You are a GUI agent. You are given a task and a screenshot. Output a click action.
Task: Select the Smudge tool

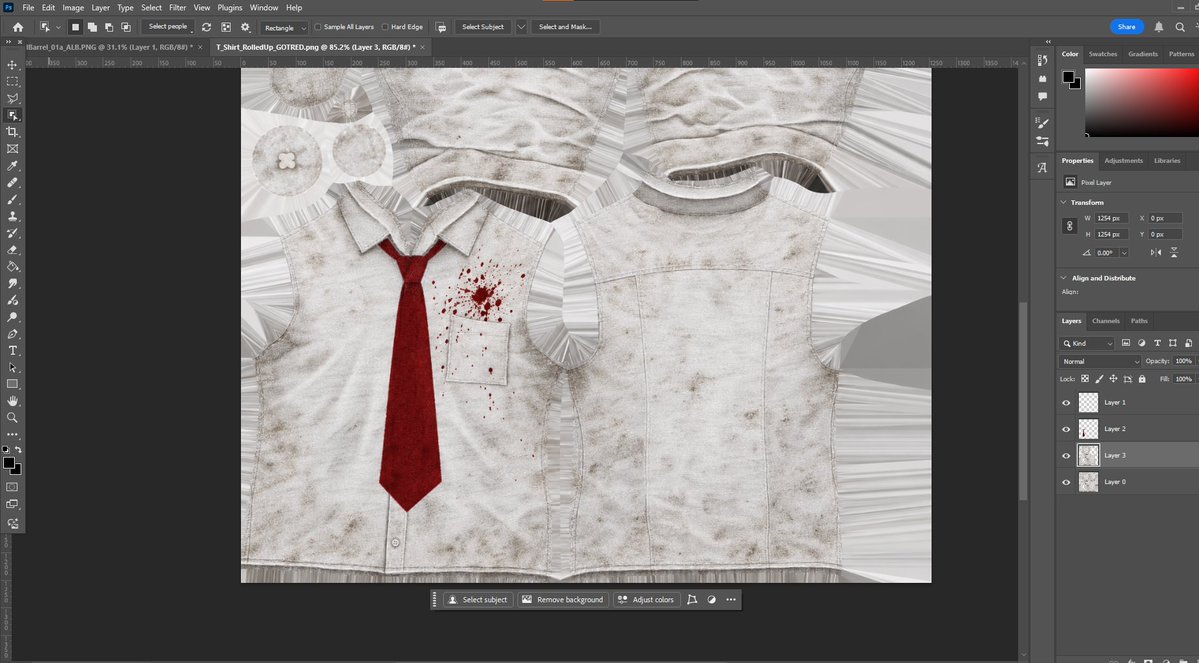[x=12, y=284]
